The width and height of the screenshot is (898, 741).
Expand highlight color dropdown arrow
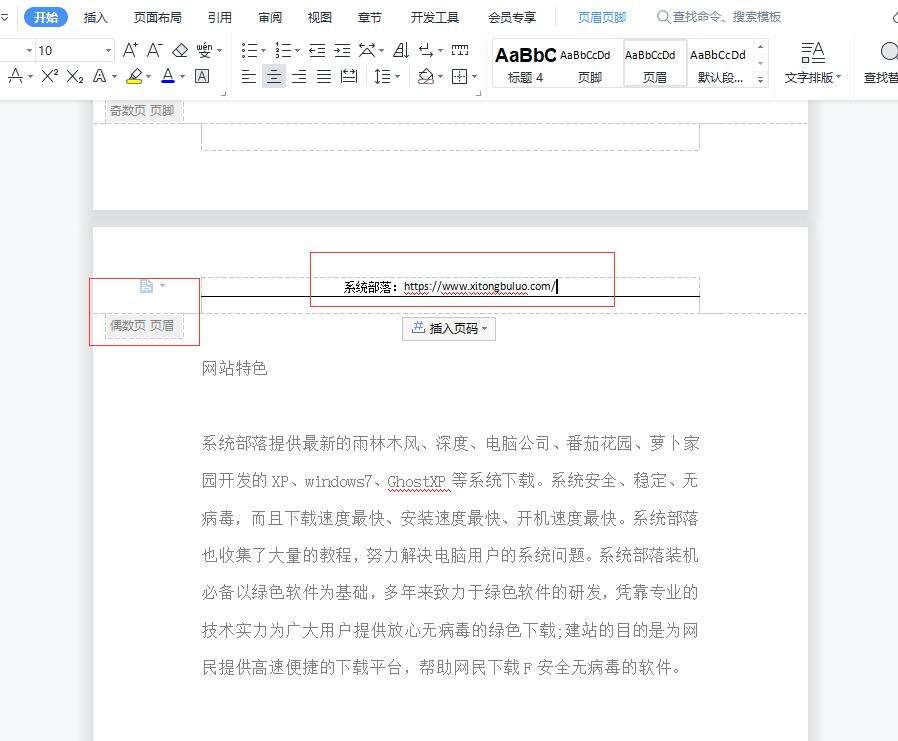148,76
